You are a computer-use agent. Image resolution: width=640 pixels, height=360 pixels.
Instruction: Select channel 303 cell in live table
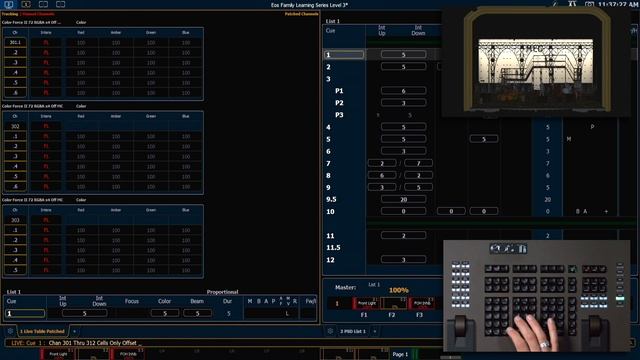point(15,220)
